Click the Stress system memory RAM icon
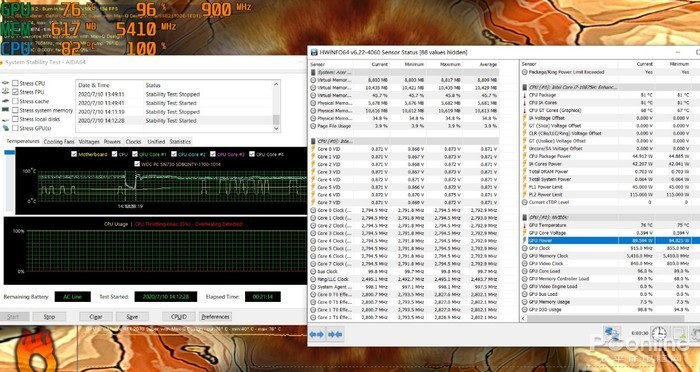 pyautogui.click(x=6, y=110)
